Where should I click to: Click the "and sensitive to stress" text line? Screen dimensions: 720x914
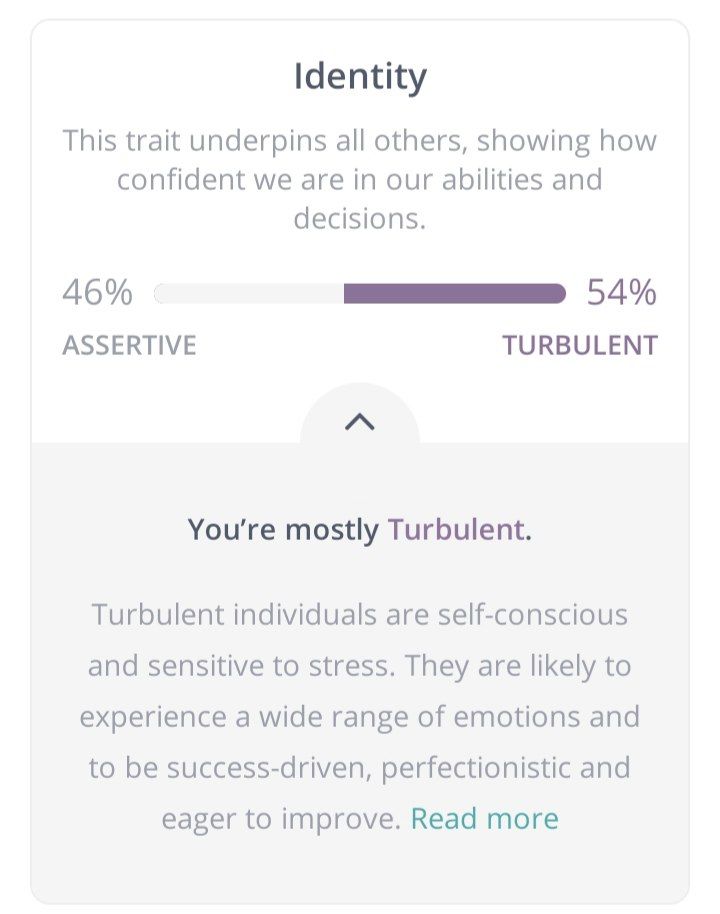click(x=360, y=666)
